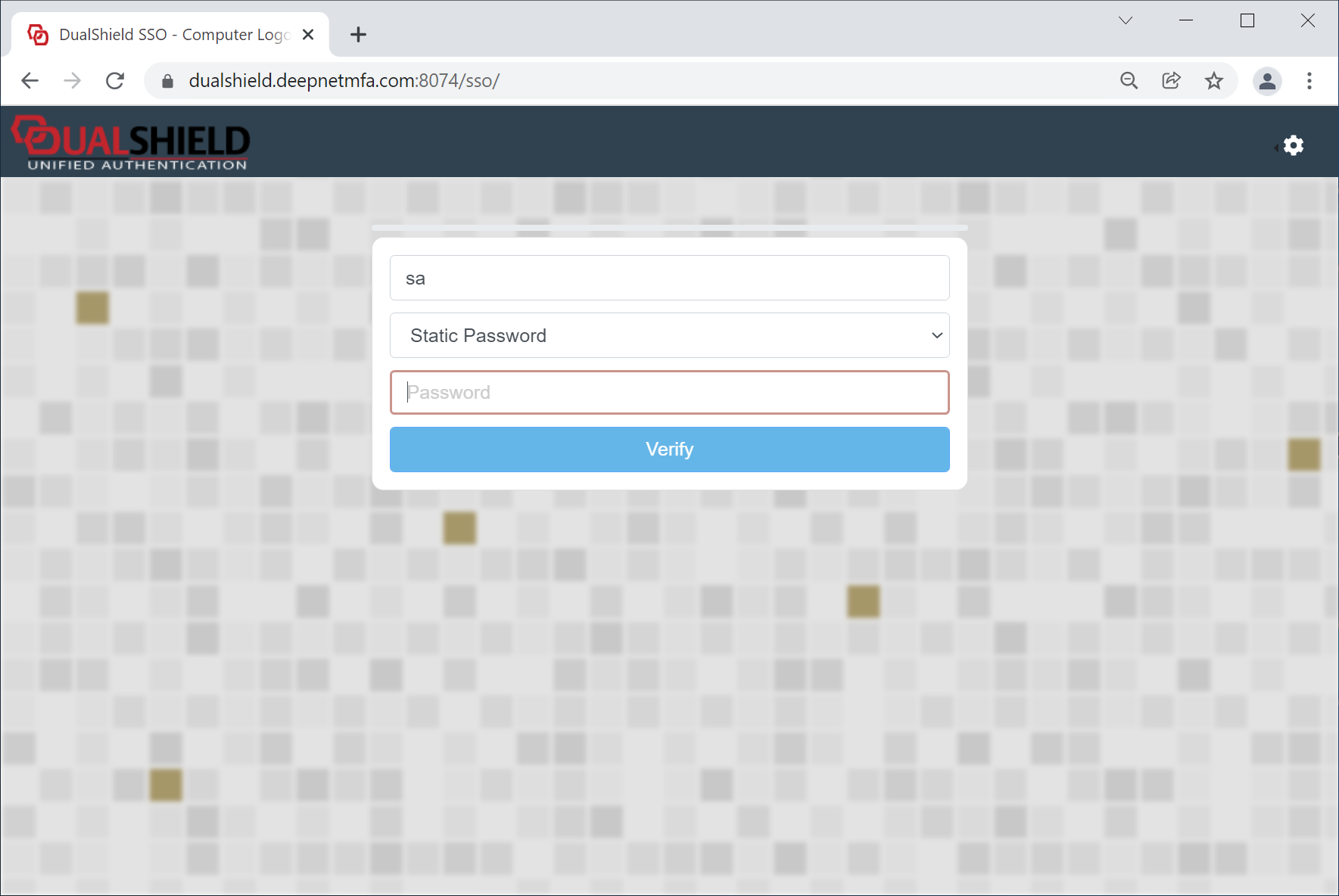Open a new browser tab
The height and width of the screenshot is (896, 1339).
point(358,35)
